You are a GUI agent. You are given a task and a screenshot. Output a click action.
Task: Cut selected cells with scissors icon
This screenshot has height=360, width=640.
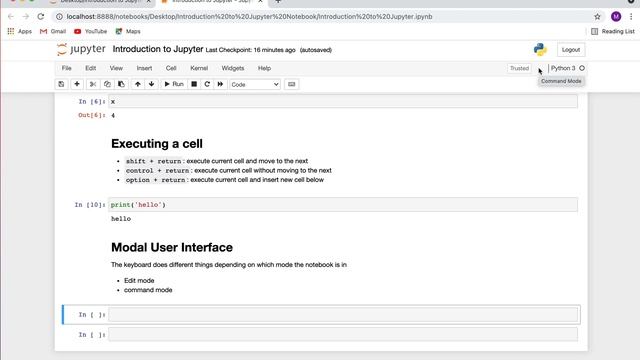93,84
